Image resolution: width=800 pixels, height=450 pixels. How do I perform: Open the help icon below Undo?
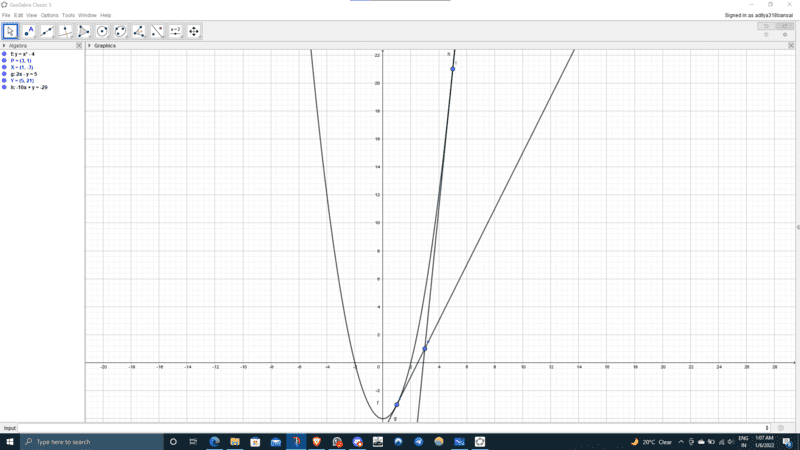click(766, 35)
